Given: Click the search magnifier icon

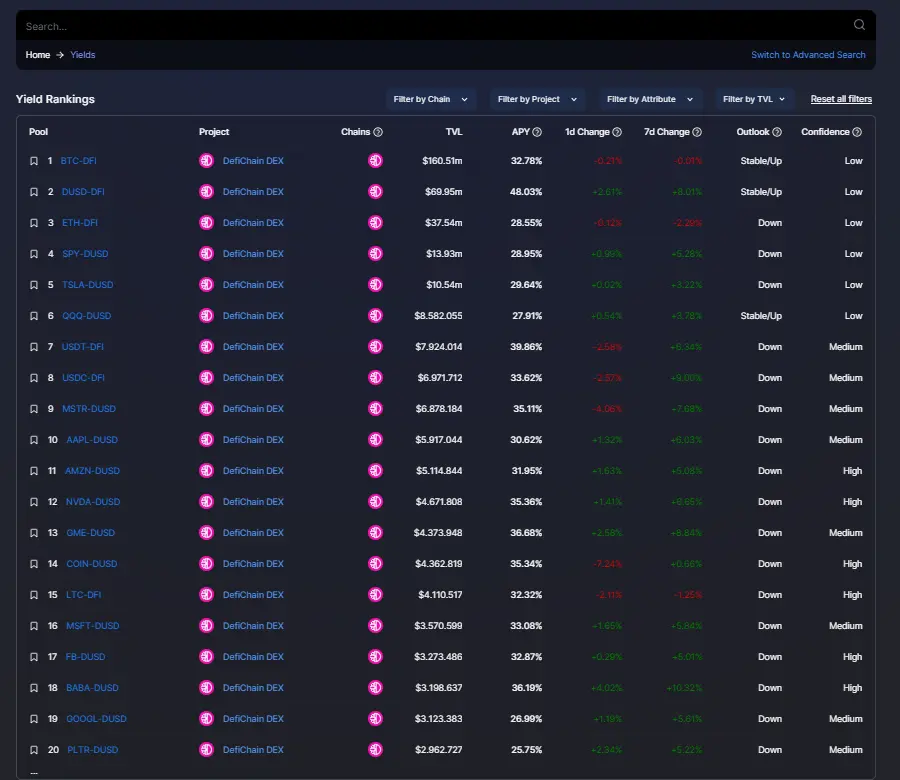Looking at the screenshot, I should point(859,25).
